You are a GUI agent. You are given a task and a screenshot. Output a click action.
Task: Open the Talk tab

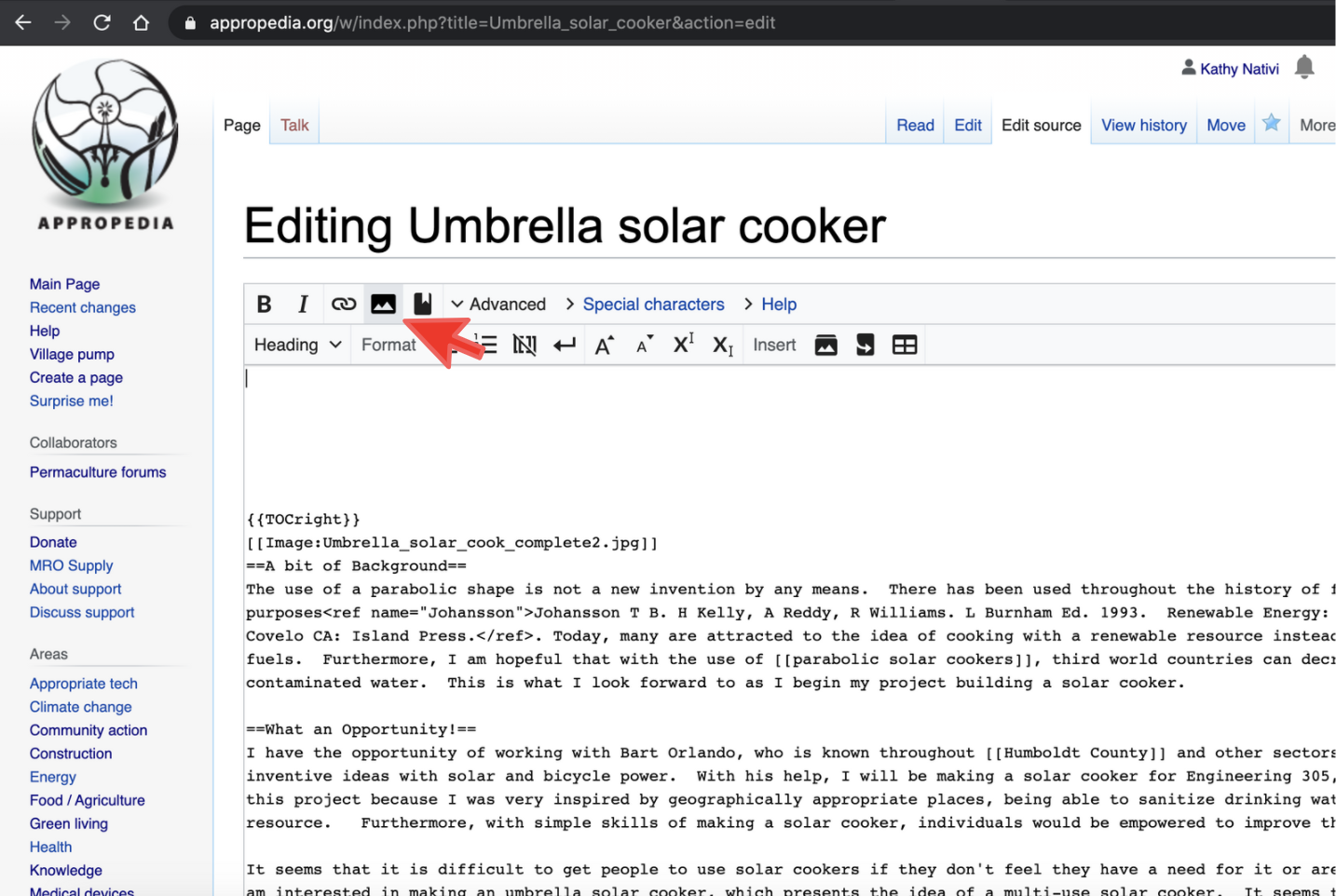pyautogui.click(x=294, y=126)
